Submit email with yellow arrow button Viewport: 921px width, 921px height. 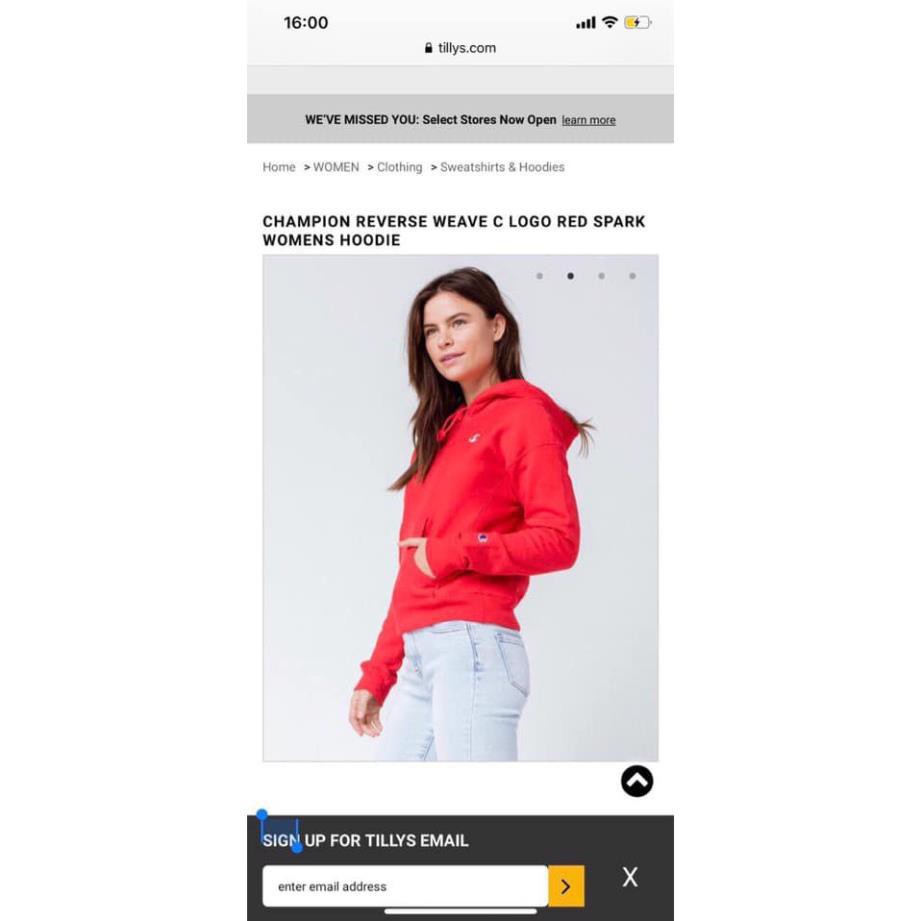566,886
